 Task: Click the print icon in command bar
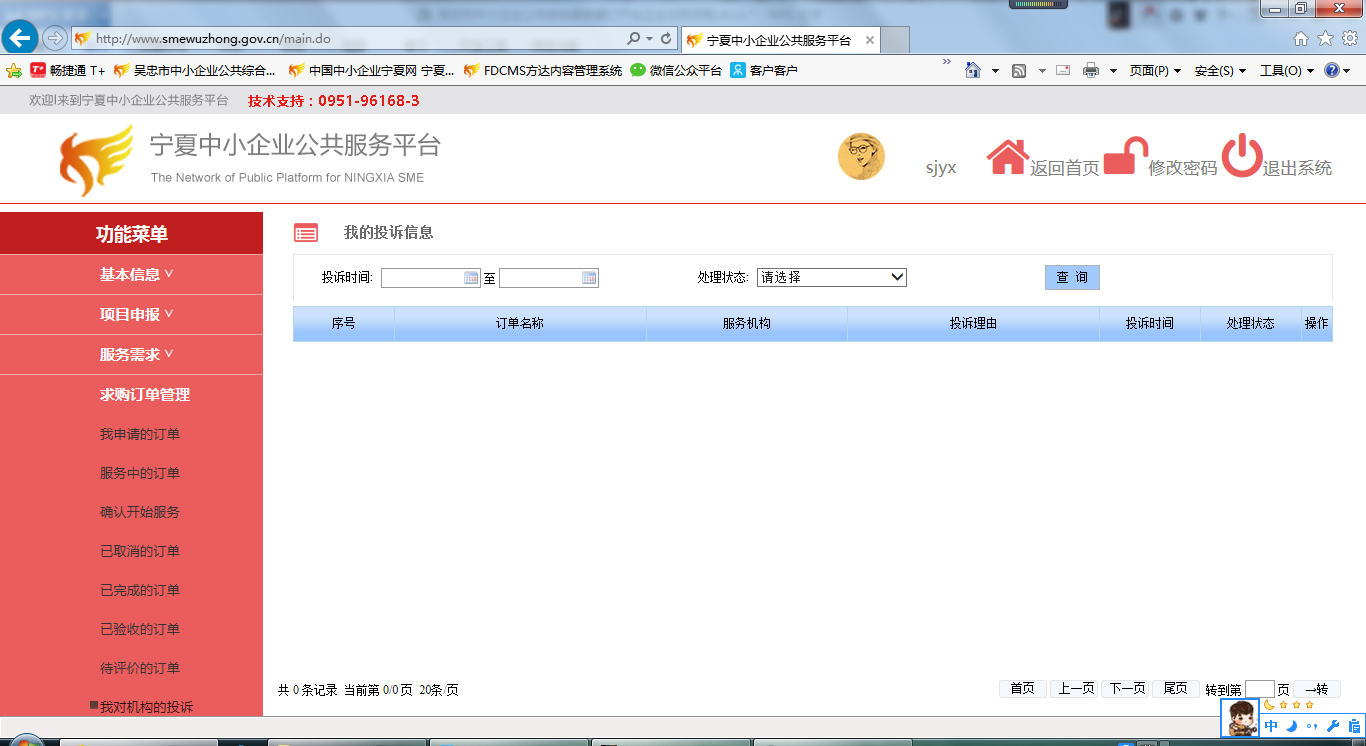click(1091, 71)
